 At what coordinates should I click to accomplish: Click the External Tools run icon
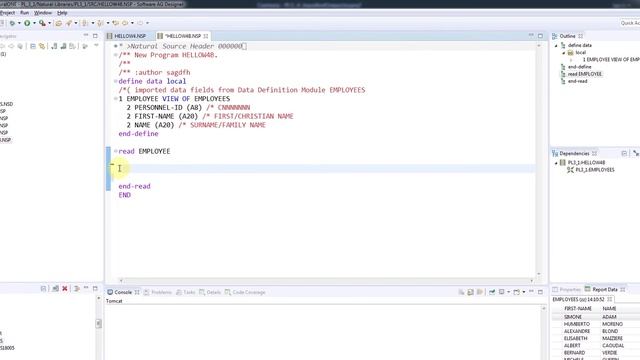coord(42,23)
